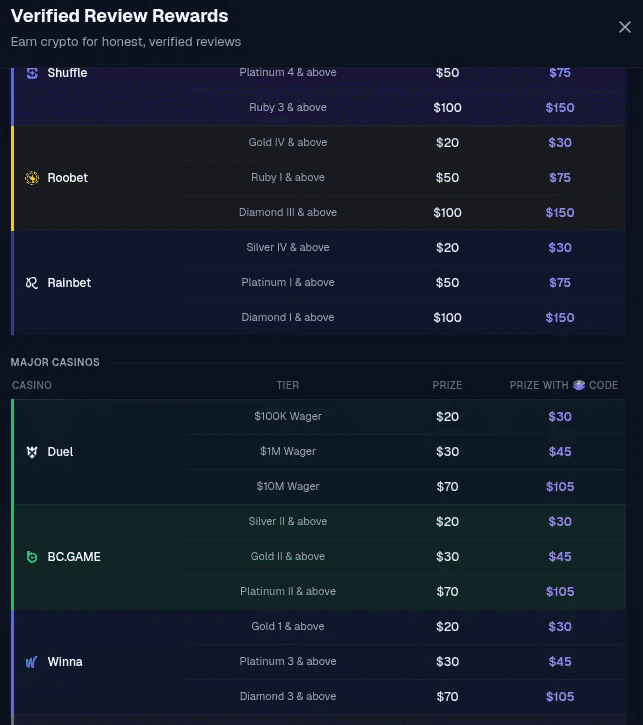Close the Verified Review Rewards dialog
The width and height of the screenshot is (643, 725).
click(x=625, y=27)
